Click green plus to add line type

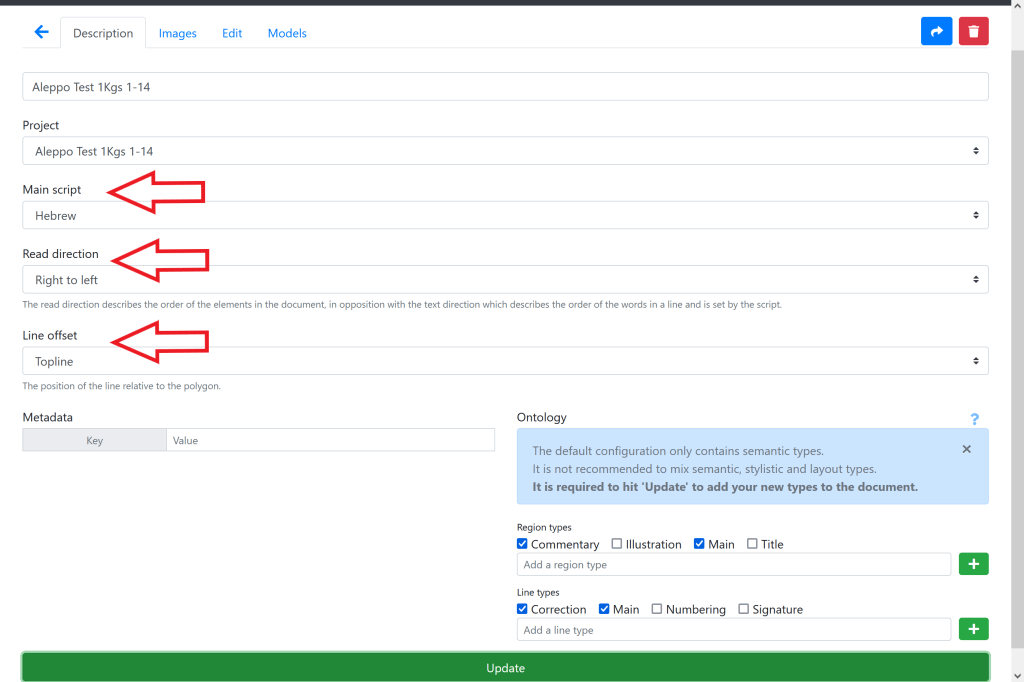pyautogui.click(x=973, y=629)
